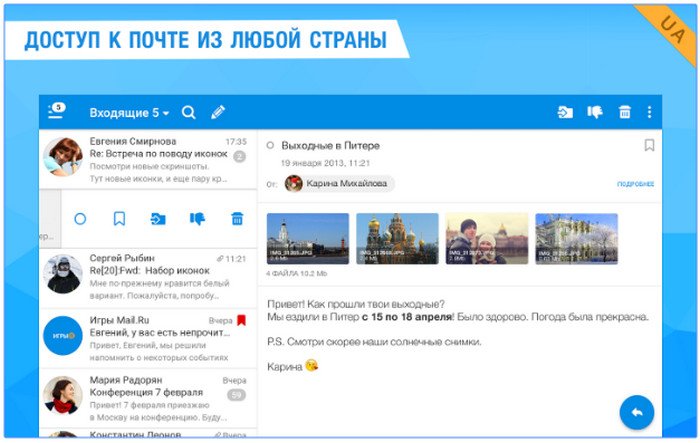
Task: Open Мария Радорян Конференция 7 февраля message
Action: (x=148, y=398)
